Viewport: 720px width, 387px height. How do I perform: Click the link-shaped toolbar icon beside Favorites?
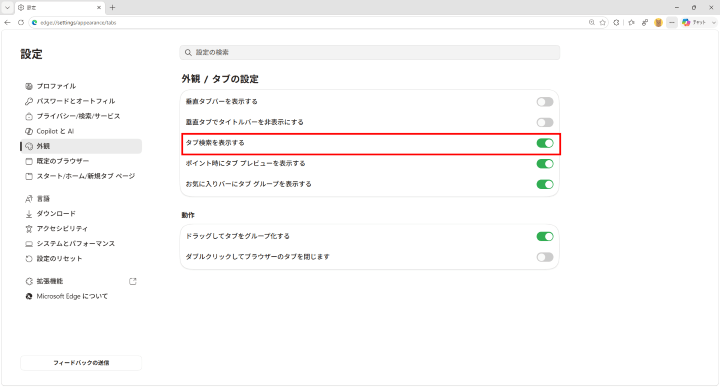click(x=645, y=22)
